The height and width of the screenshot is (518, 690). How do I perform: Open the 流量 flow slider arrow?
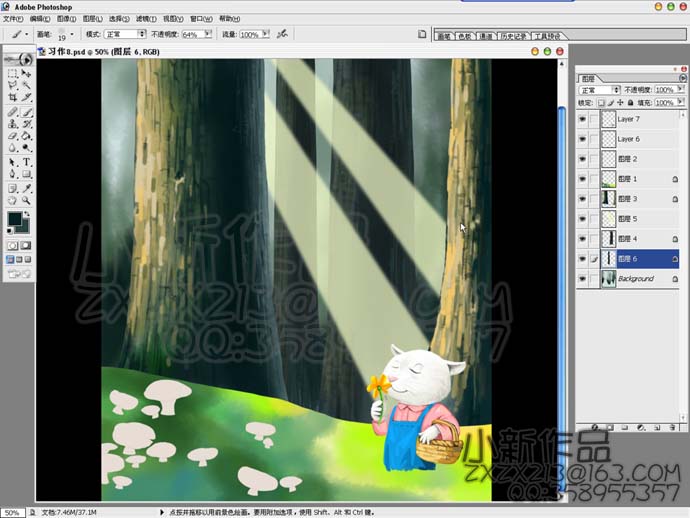(266, 34)
